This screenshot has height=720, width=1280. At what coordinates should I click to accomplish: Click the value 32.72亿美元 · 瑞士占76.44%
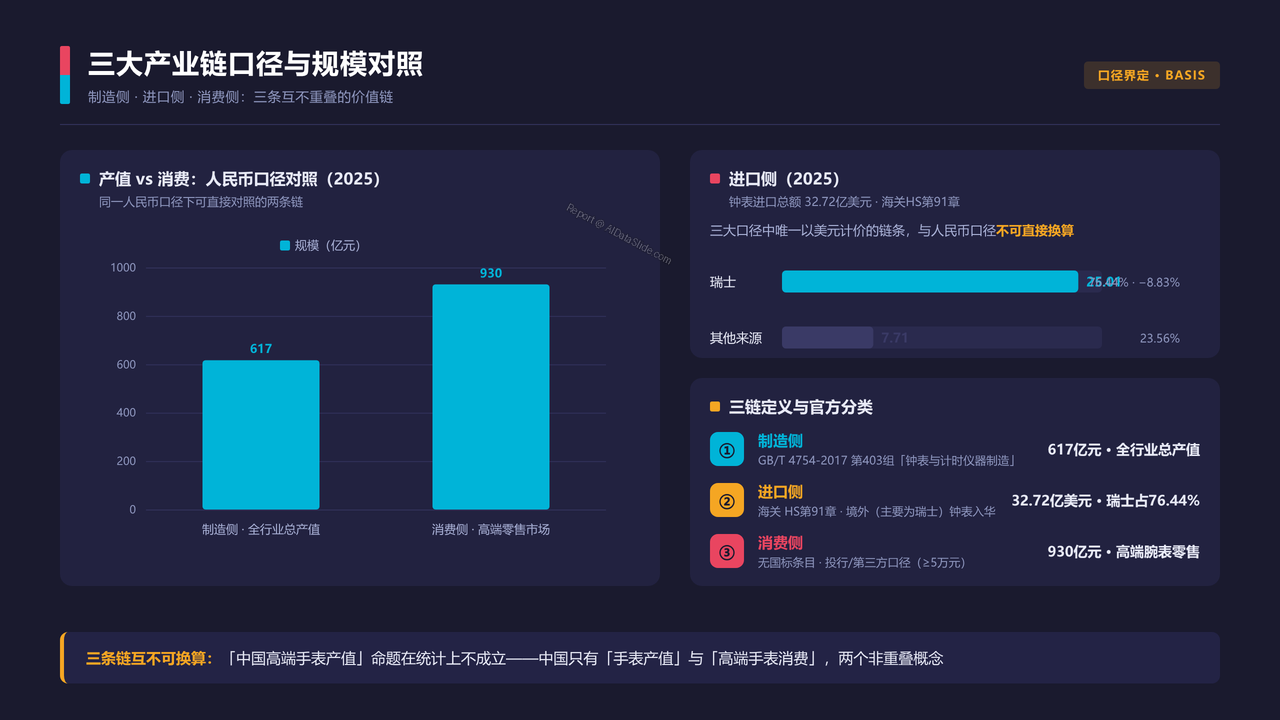1106,500
